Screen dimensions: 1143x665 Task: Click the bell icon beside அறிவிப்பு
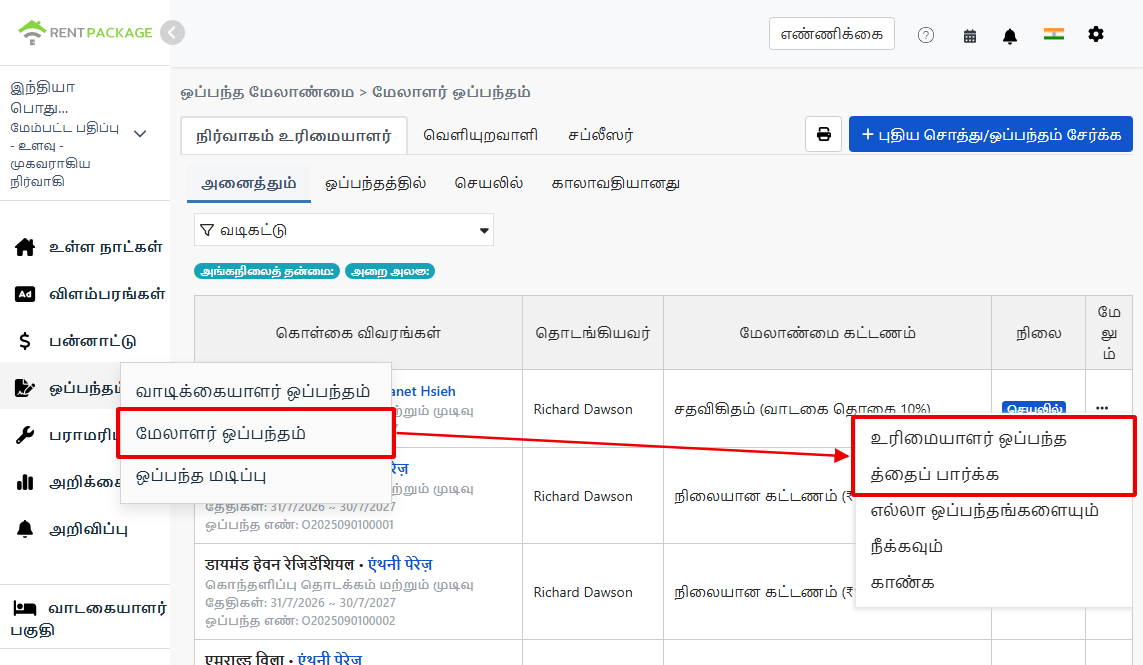[x=25, y=529]
